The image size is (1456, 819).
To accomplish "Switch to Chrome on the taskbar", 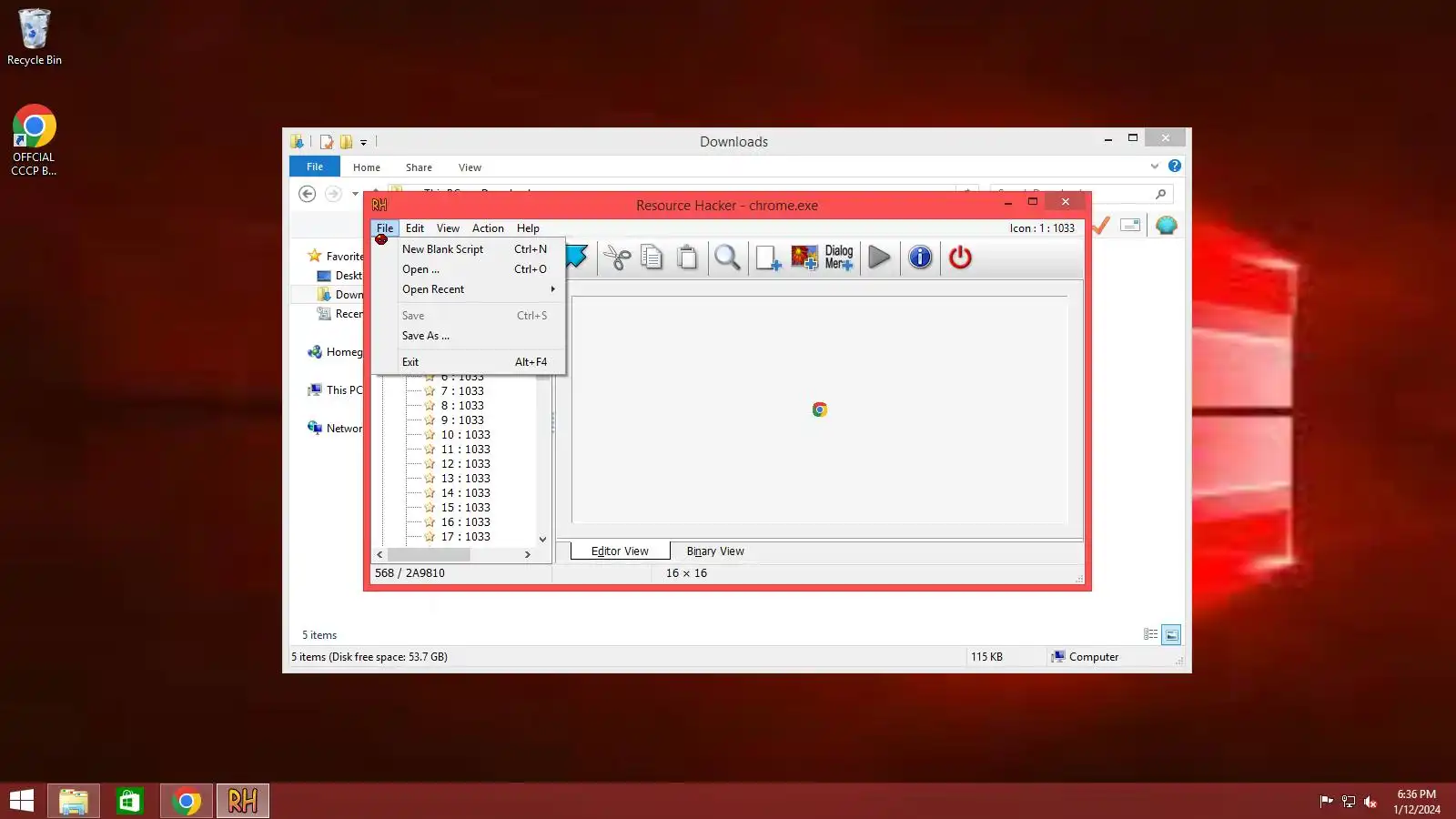I will coord(187,801).
